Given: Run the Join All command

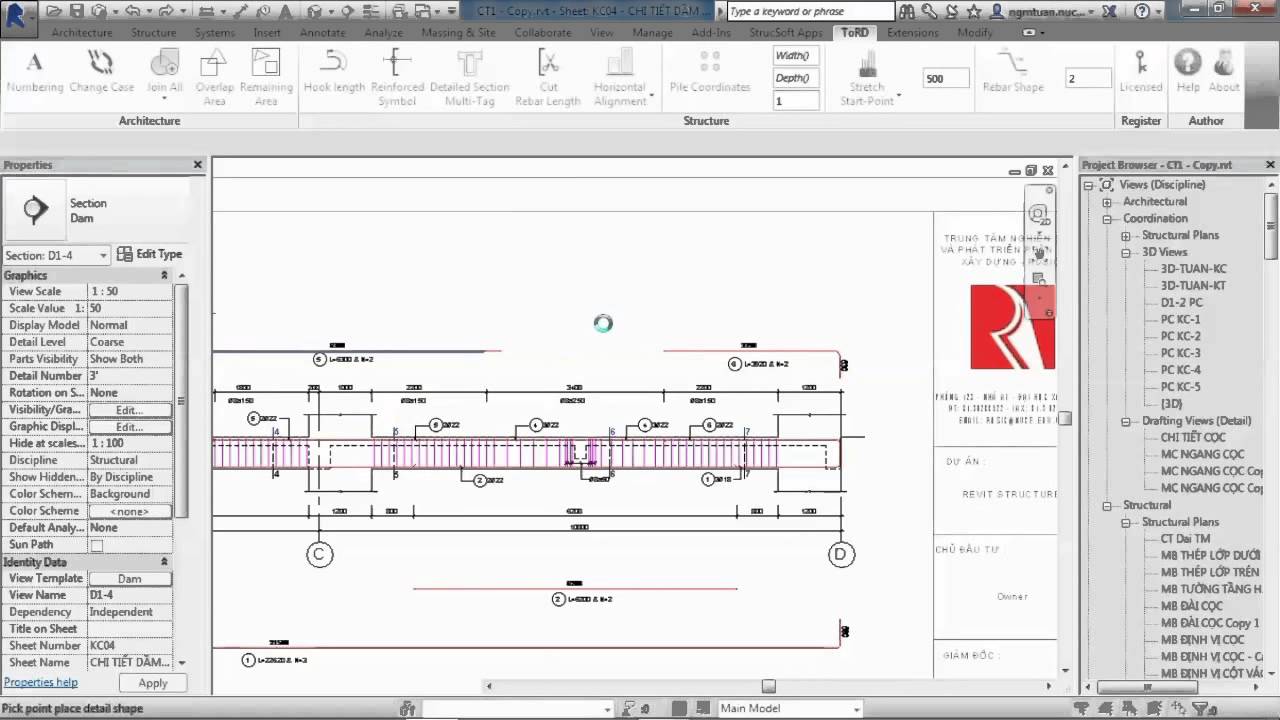Looking at the screenshot, I should (x=164, y=75).
